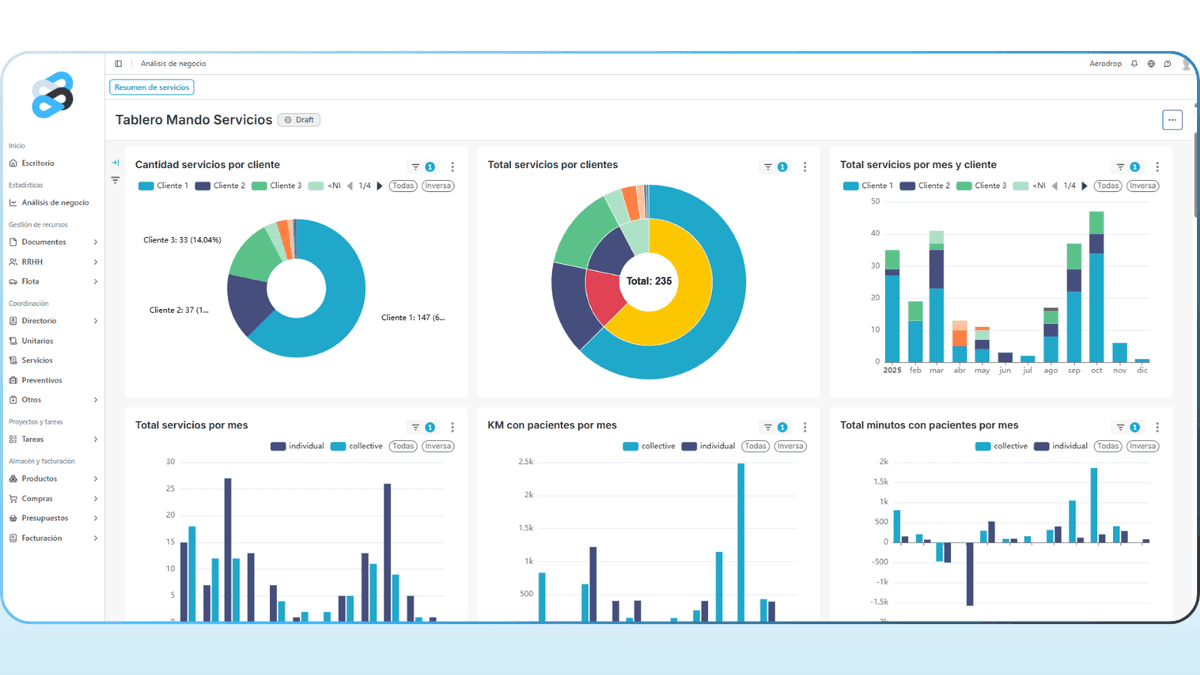Toggle collective legend in Total servicios por mes
The height and width of the screenshot is (675, 1200).
(x=357, y=446)
